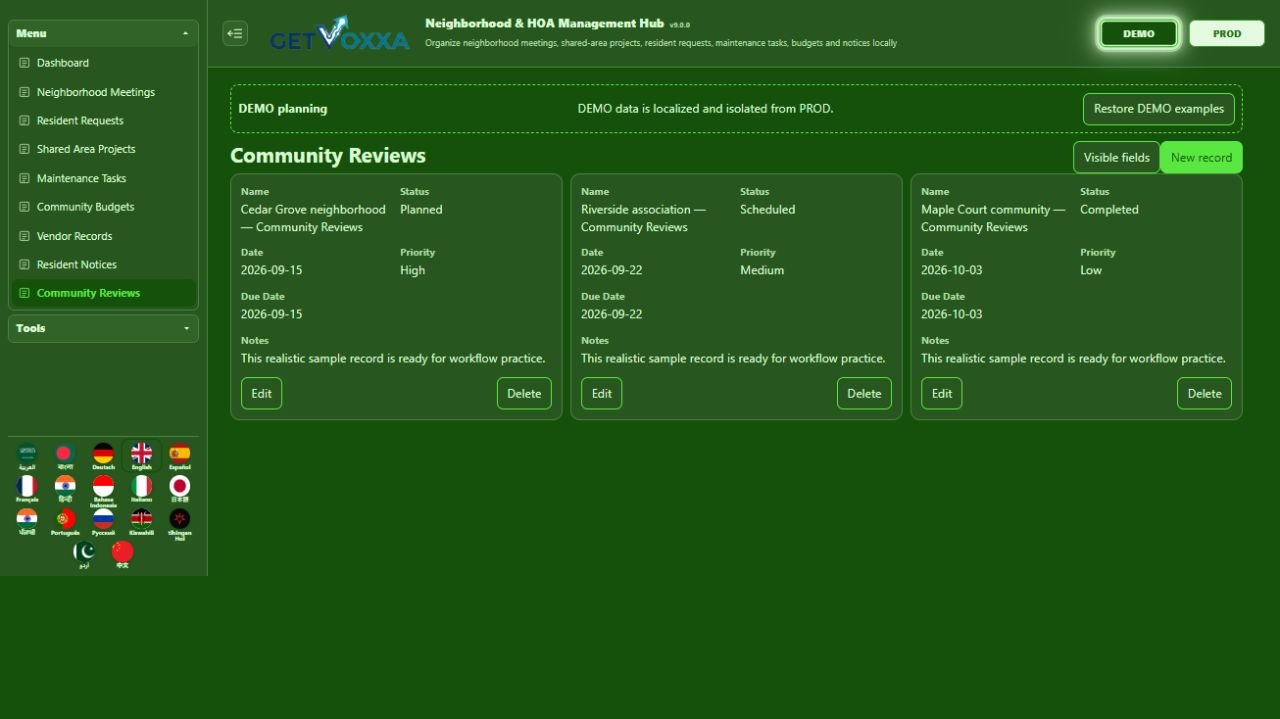Screen dimensions: 1280x719
Task: Open Dashboard from the menu
Action: [x=104, y=63]
